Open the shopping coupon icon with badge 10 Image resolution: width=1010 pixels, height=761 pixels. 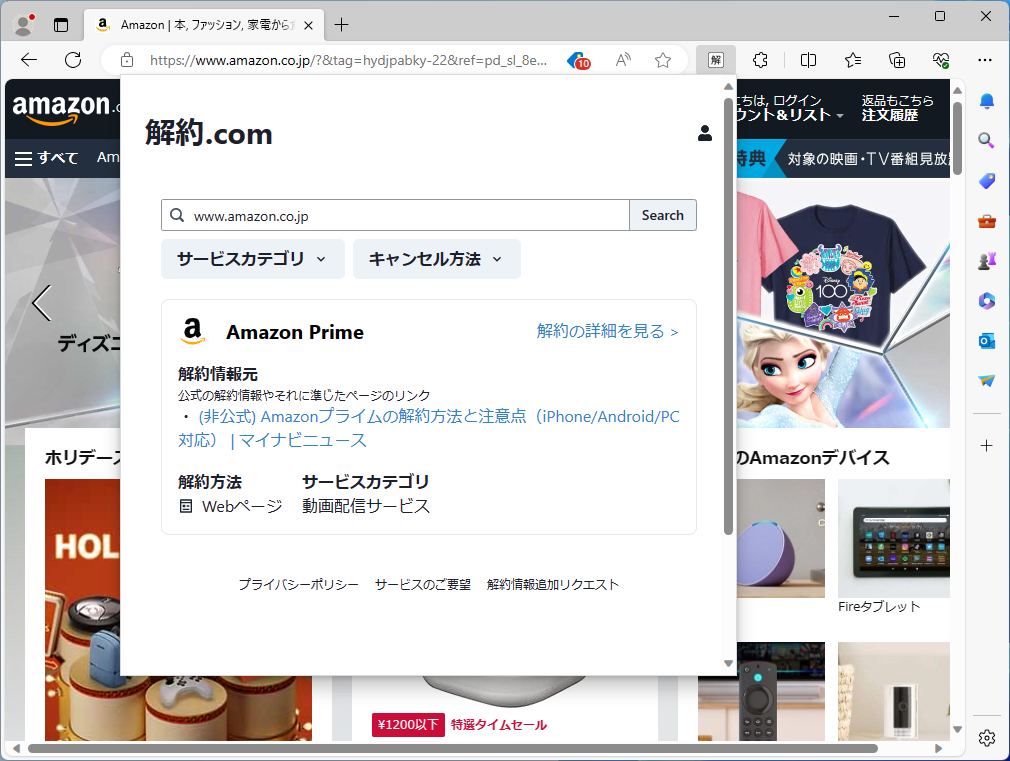[x=578, y=60]
